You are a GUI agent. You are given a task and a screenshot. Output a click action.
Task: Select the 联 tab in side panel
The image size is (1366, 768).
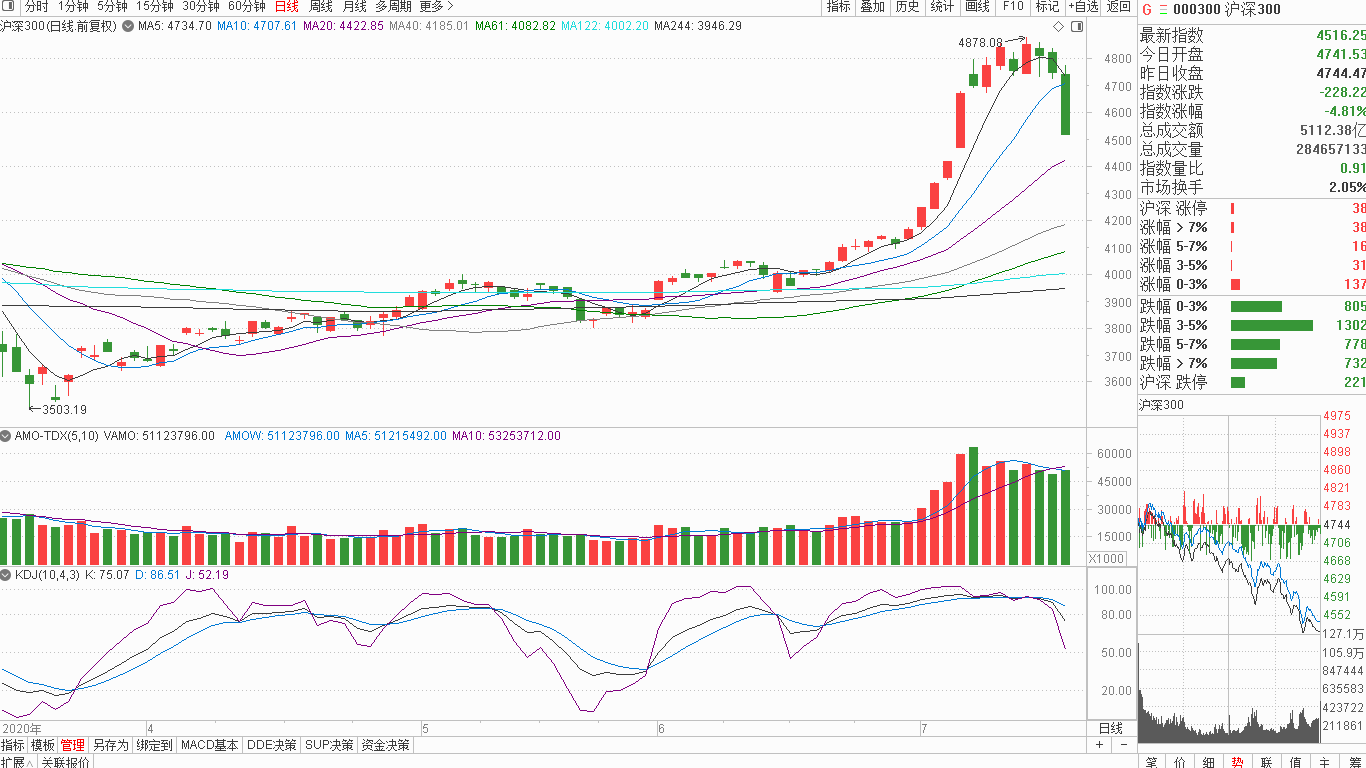pos(1267,762)
